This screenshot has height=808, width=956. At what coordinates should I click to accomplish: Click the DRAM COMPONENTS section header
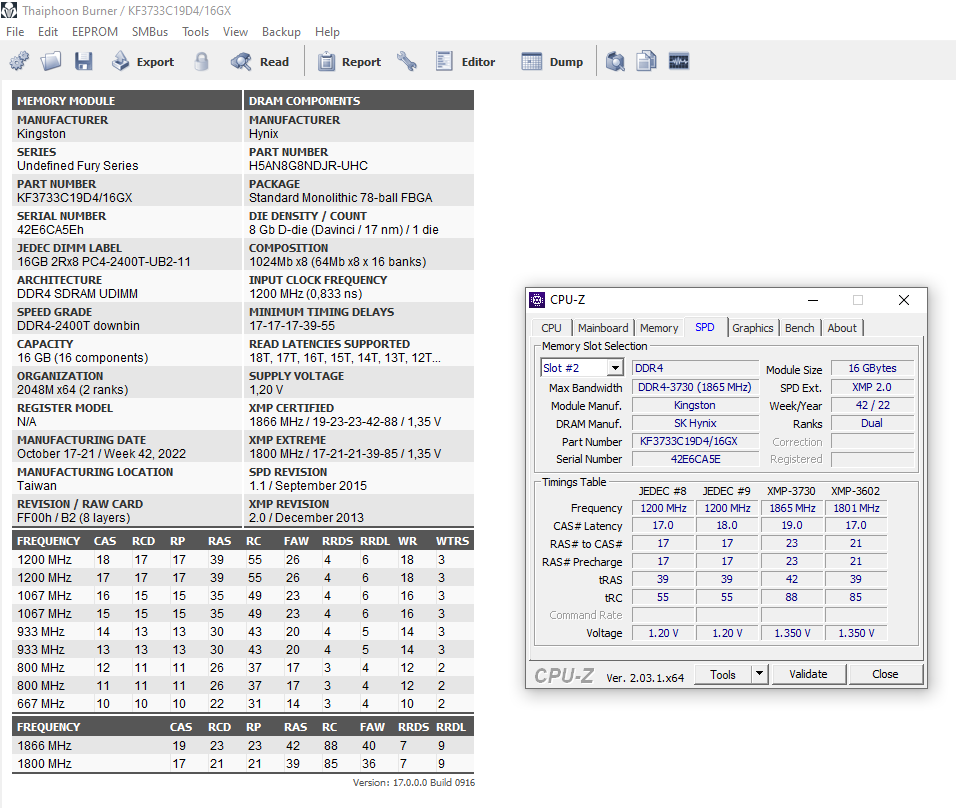tap(359, 101)
